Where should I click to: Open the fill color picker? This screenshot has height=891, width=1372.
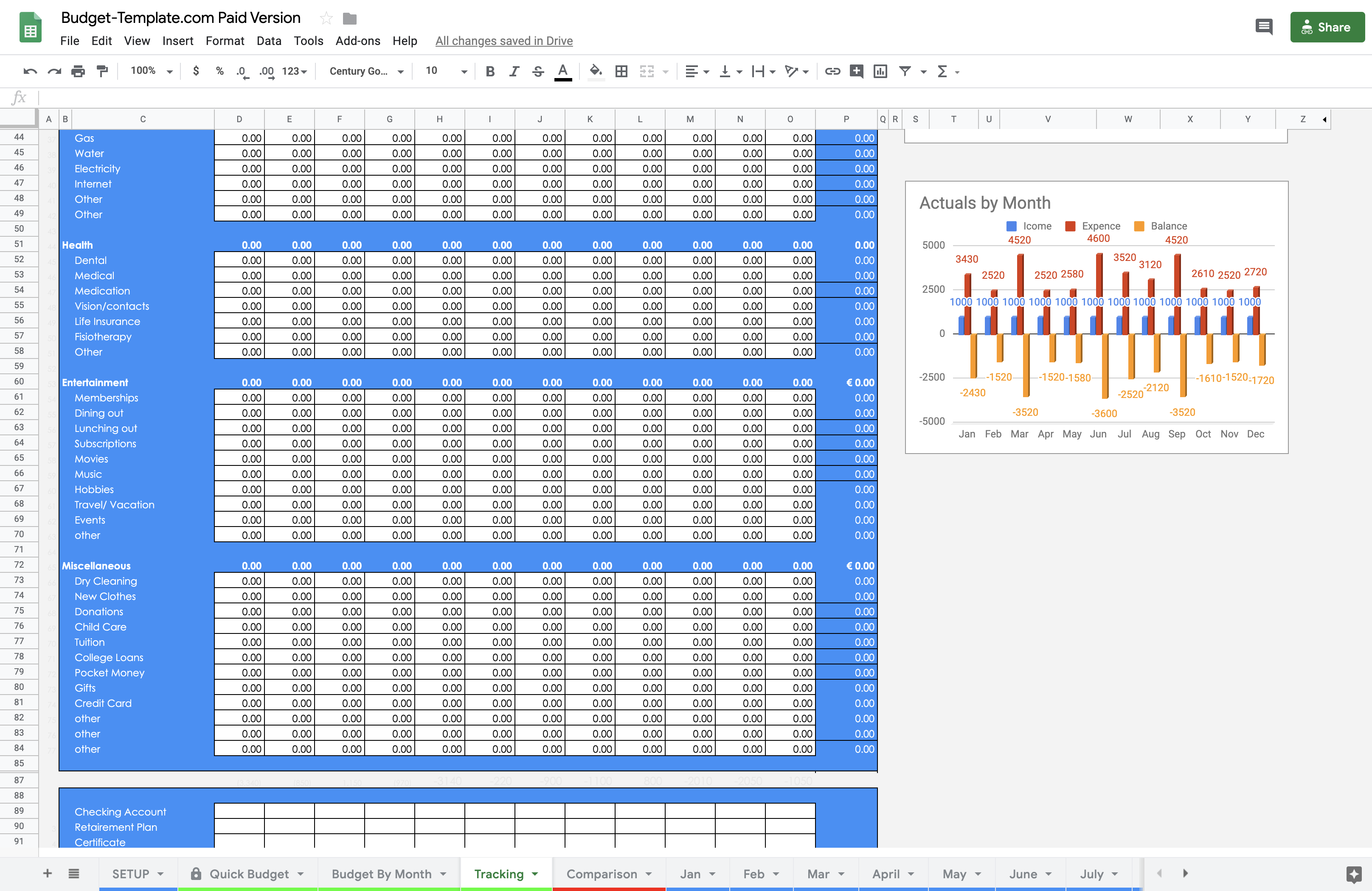(596, 71)
